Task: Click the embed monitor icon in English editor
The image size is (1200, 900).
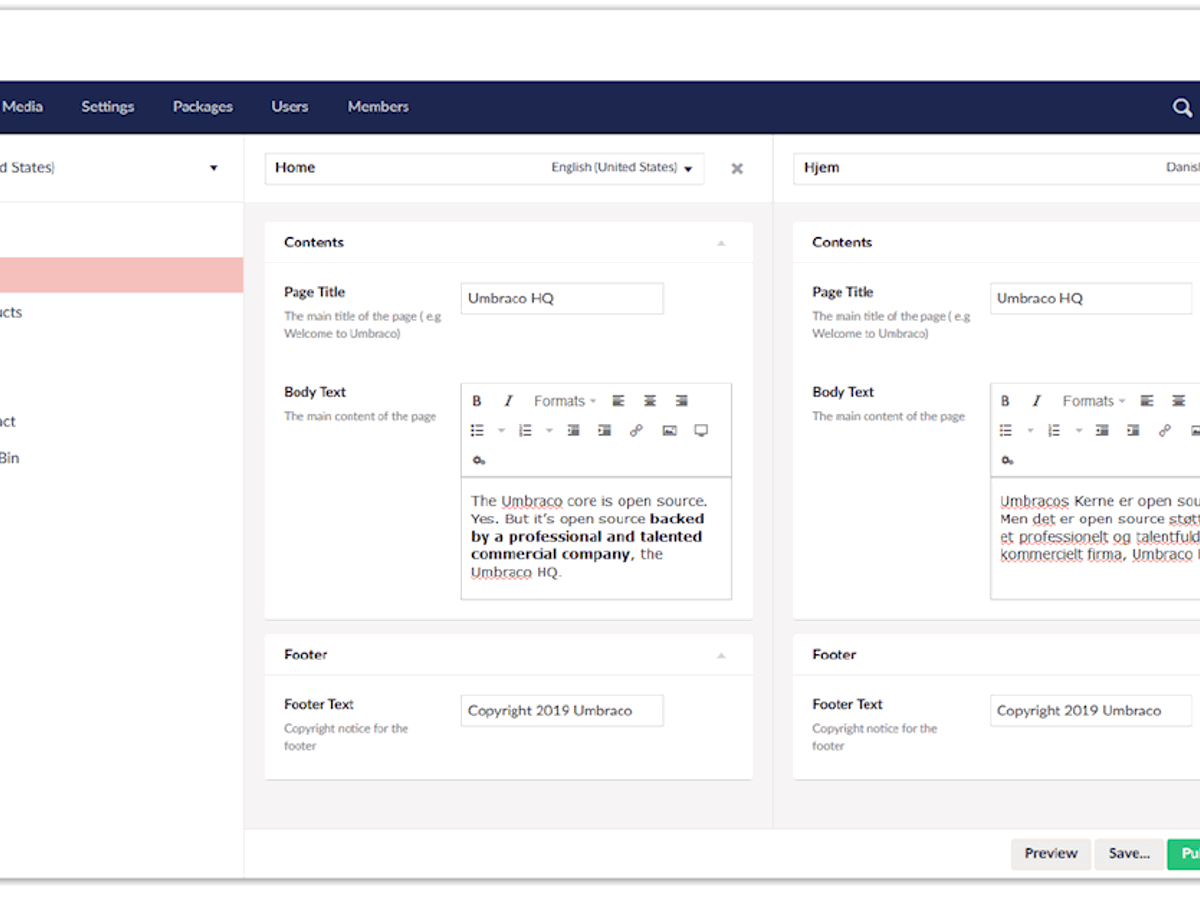Action: coord(701,431)
